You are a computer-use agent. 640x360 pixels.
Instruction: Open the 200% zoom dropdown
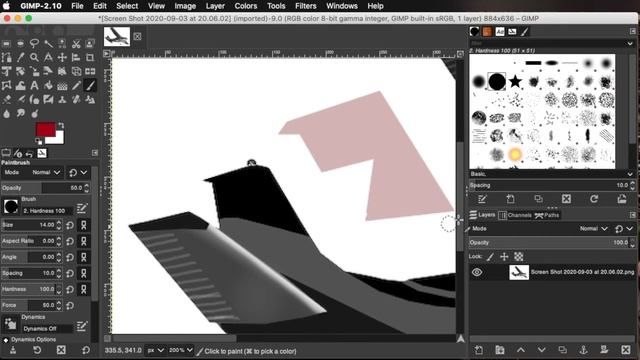(x=181, y=350)
